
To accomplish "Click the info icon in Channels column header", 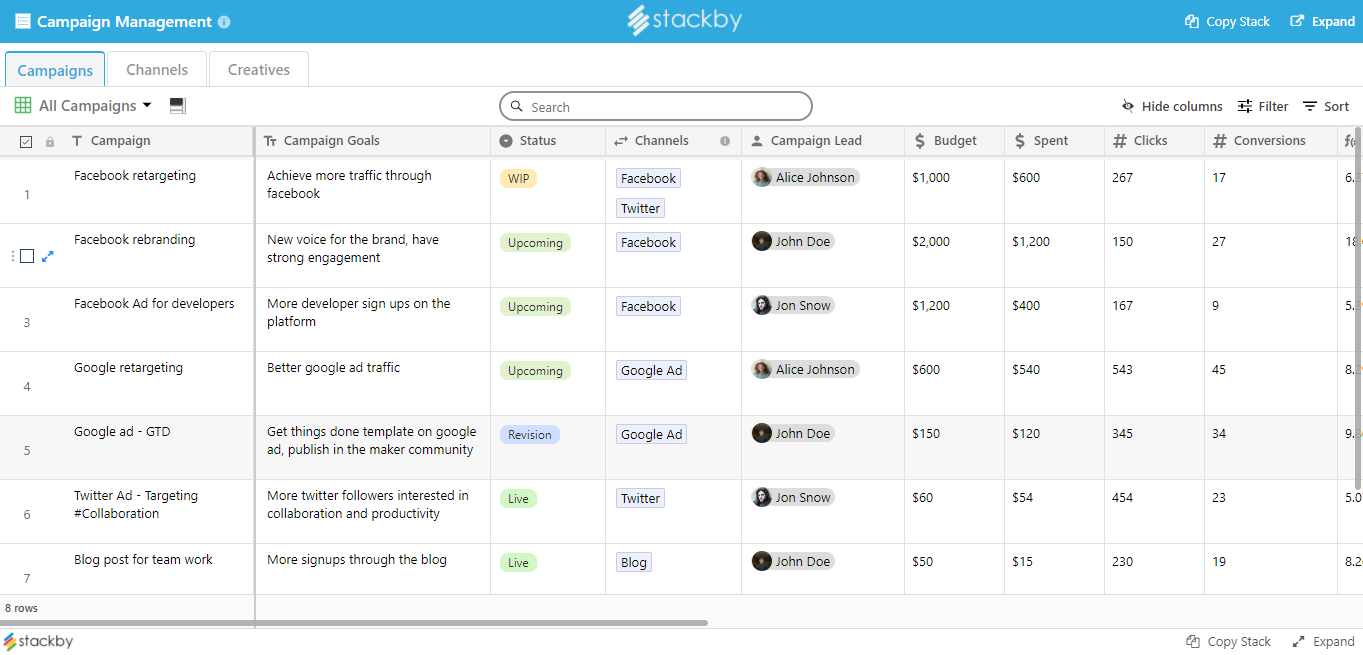I will point(725,141).
